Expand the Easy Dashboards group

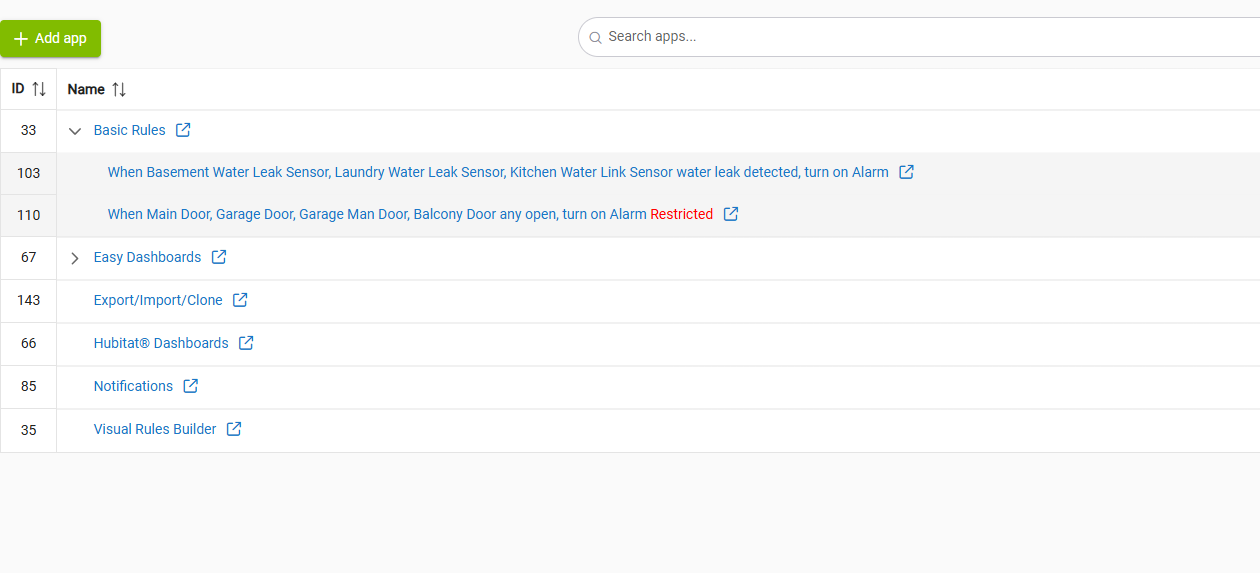pyautogui.click(x=75, y=258)
